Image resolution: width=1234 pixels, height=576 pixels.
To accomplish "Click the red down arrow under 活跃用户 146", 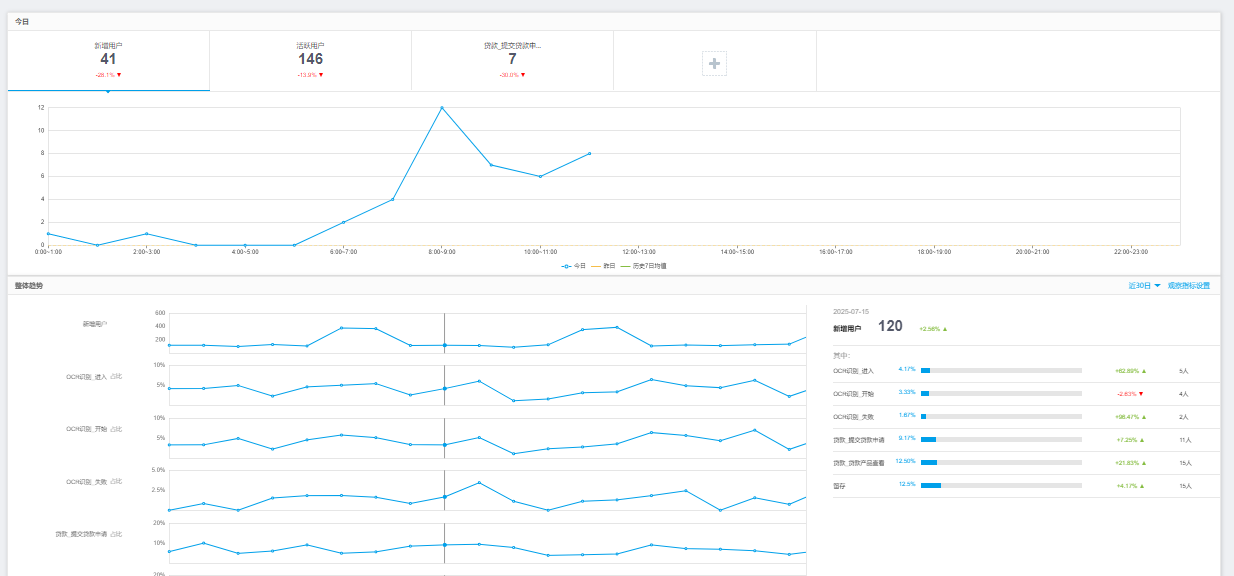I will [x=321, y=75].
